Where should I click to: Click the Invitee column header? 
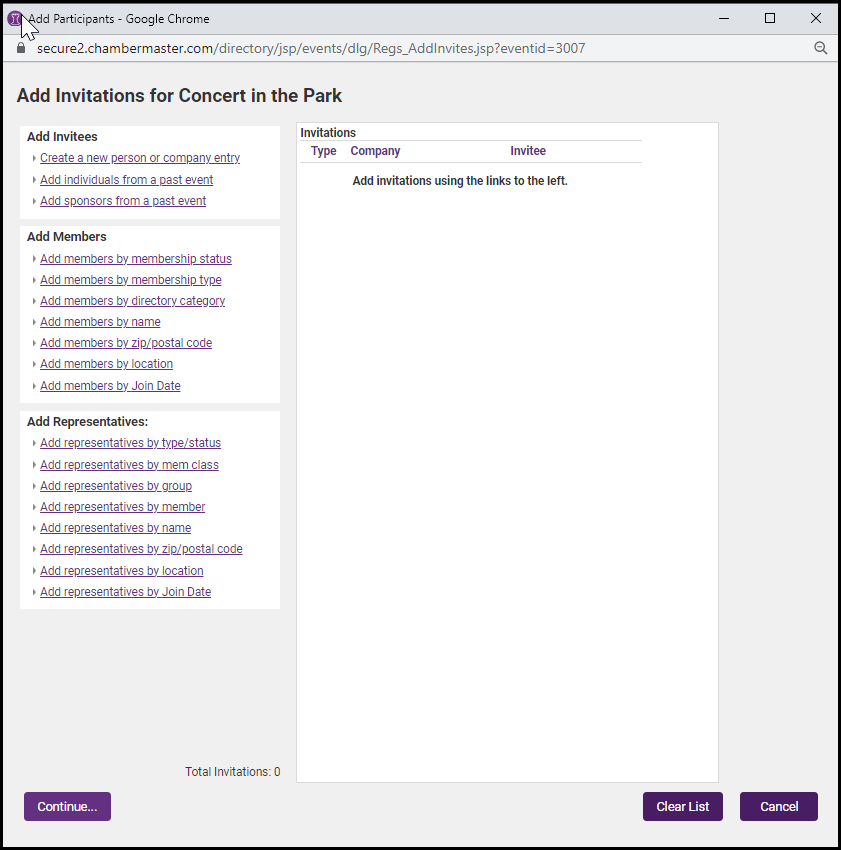(528, 151)
